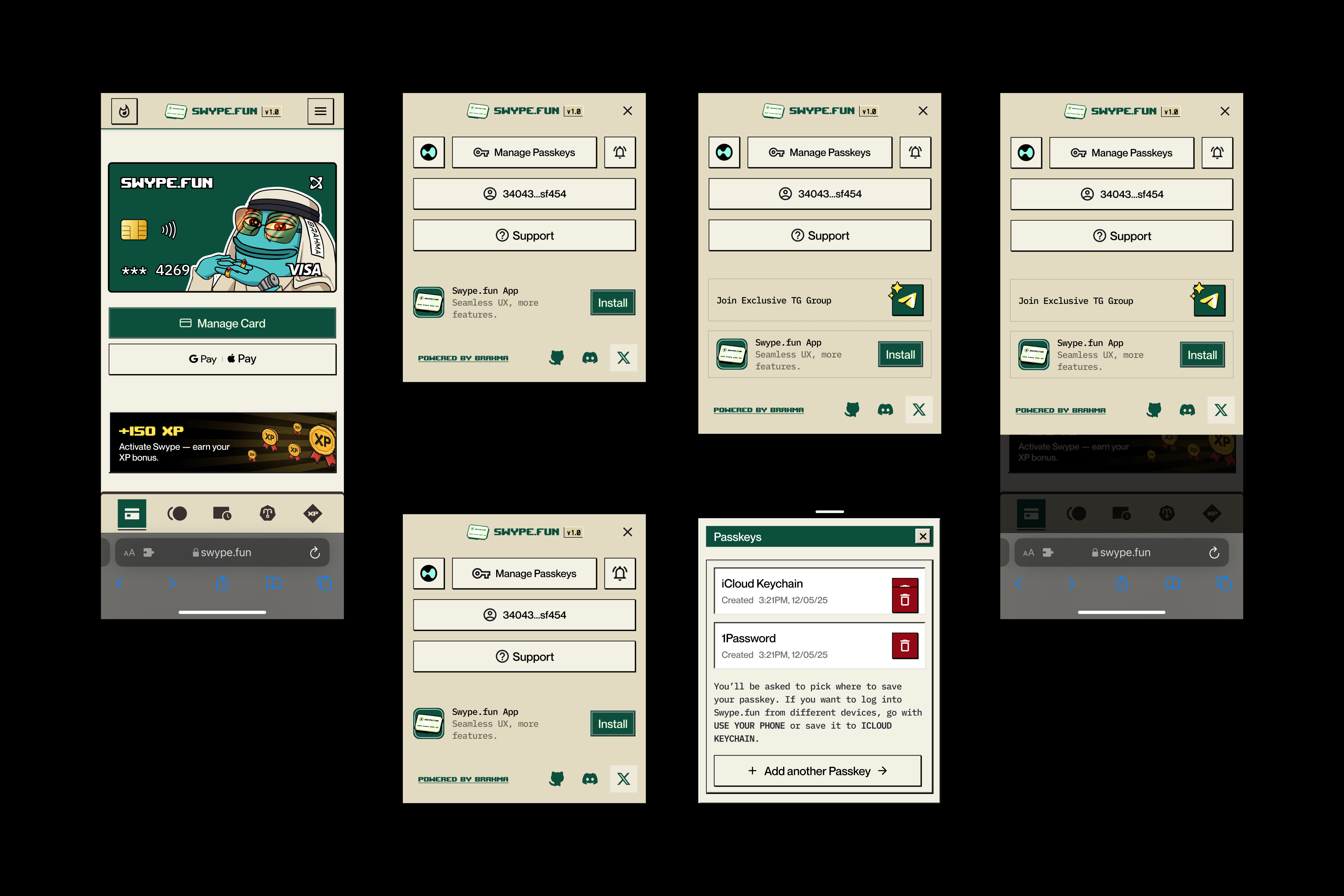This screenshot has height=896, width=1344.
Task: Open Bookmarks from the home screen's Safari toolbar
Action: click(x=273, y=584)
